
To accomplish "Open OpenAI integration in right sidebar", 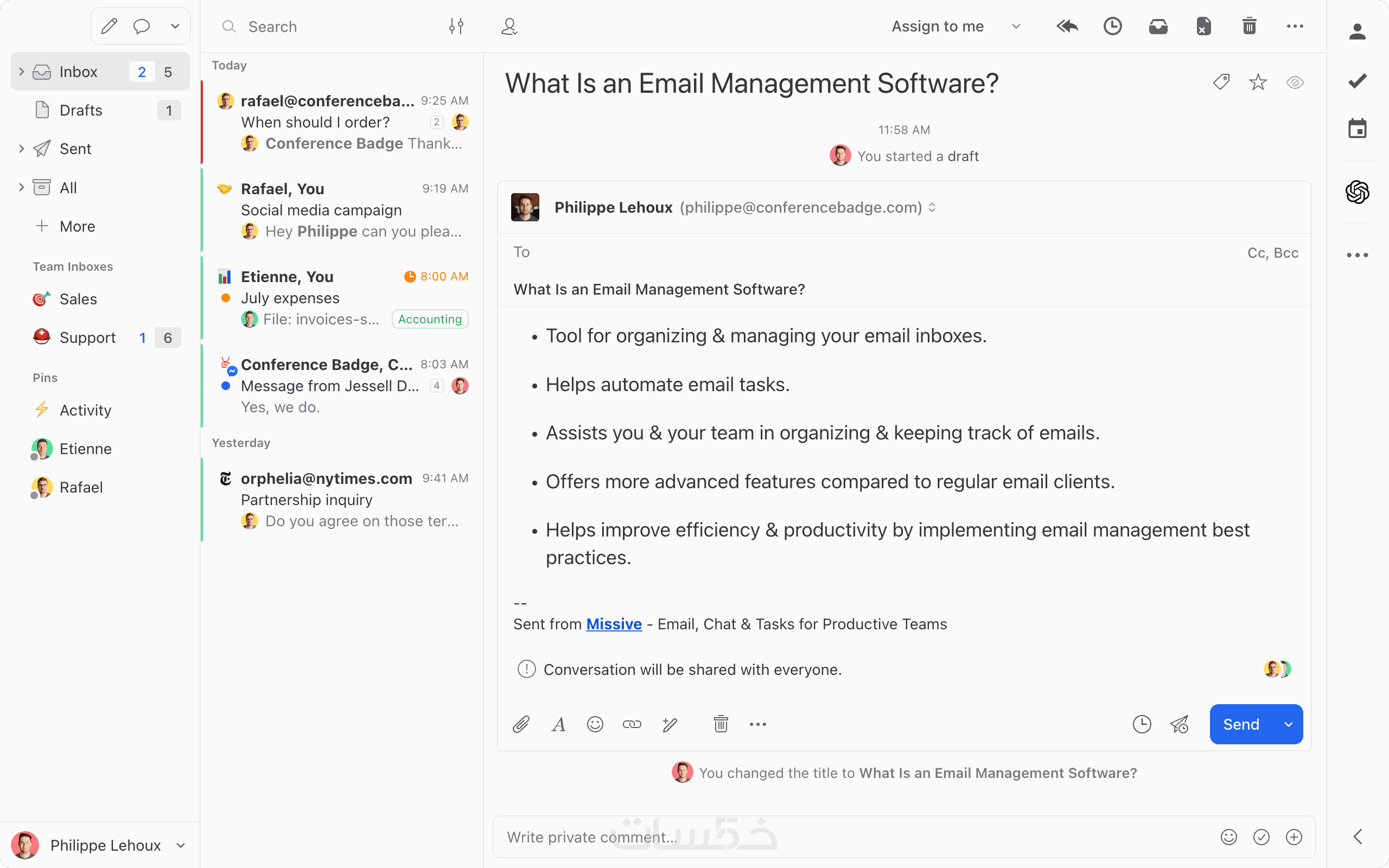I will [1357, 192].
